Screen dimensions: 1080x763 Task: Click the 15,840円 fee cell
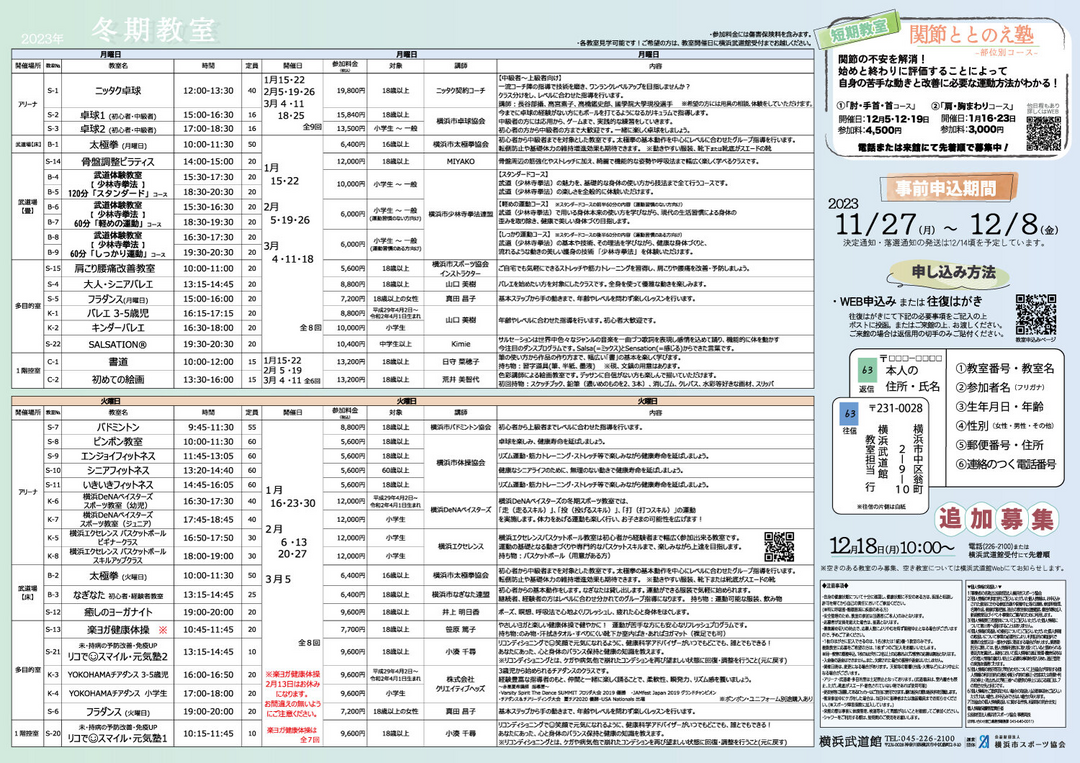(x=351, y=115)
